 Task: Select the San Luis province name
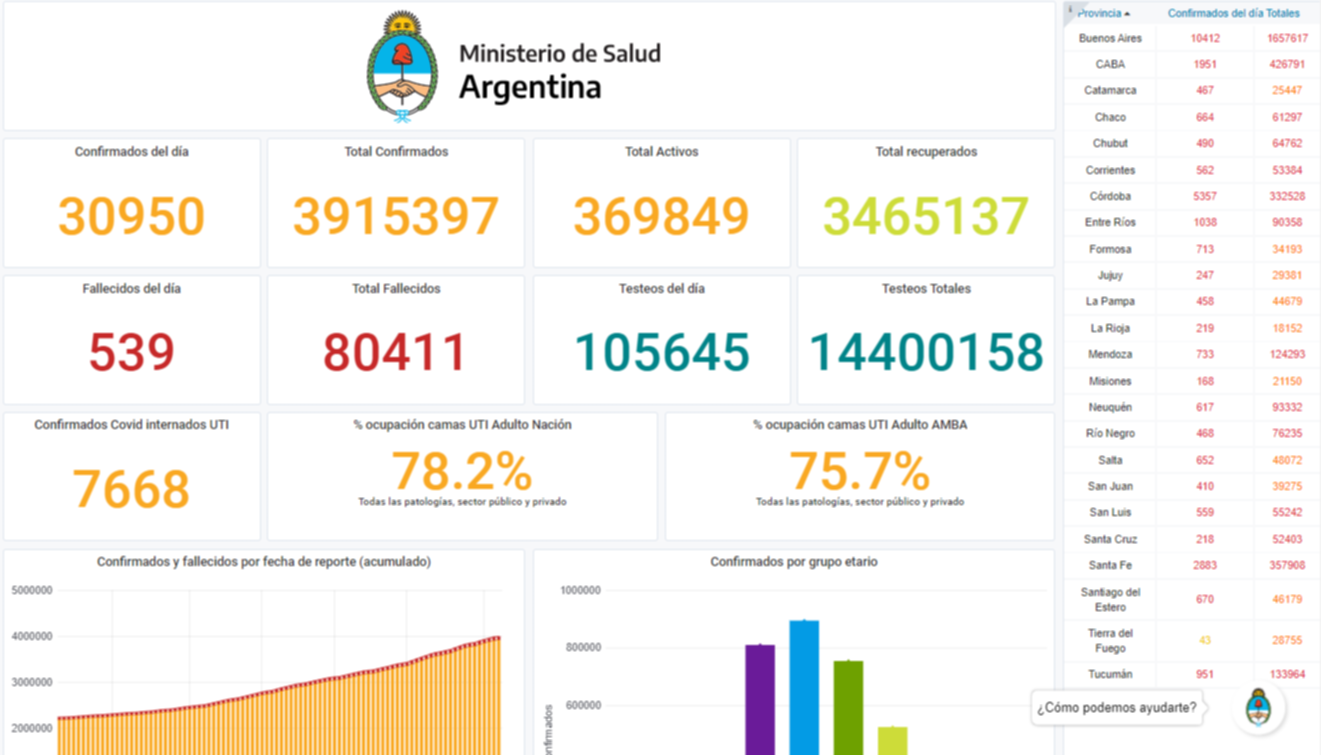click(x=1110, y=512)
